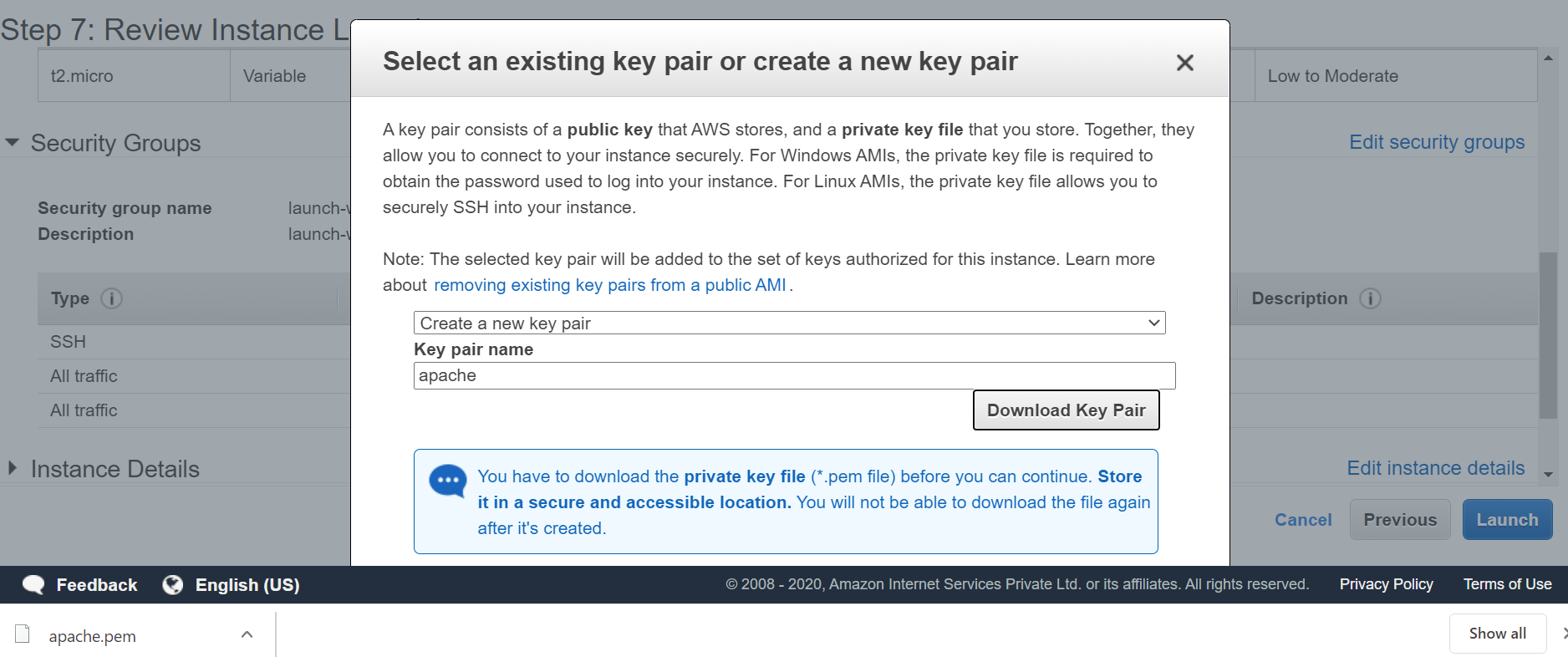Collapse the Security Groups section
1568x662 pixels.
point(12,142)
